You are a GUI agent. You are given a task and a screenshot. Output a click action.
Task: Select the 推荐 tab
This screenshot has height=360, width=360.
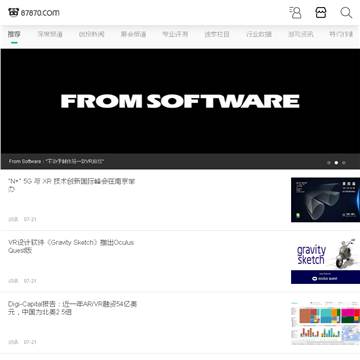click(x=14, y=34)
